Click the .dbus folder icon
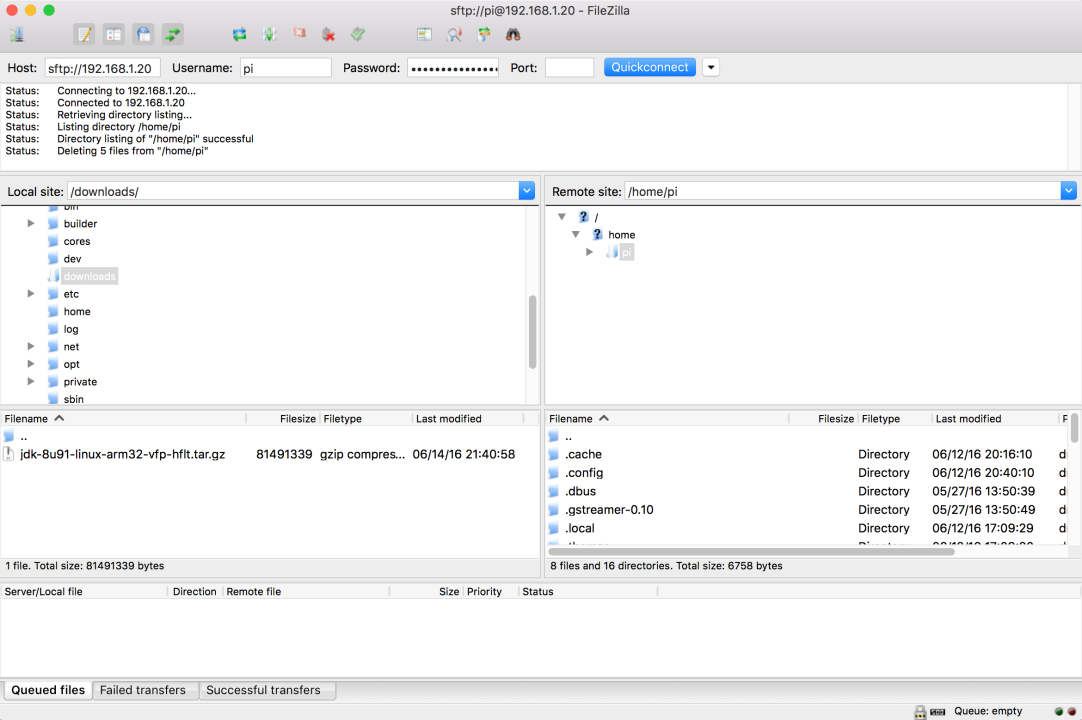The image size is (1082, 720). coord(553,492)
